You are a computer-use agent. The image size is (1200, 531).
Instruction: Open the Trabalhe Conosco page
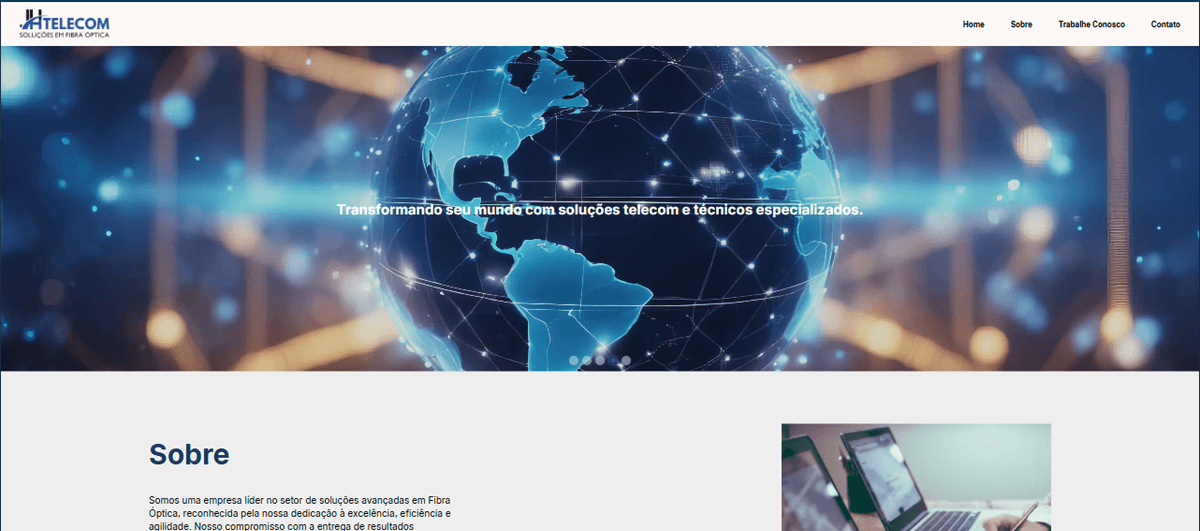(1091, 24)
